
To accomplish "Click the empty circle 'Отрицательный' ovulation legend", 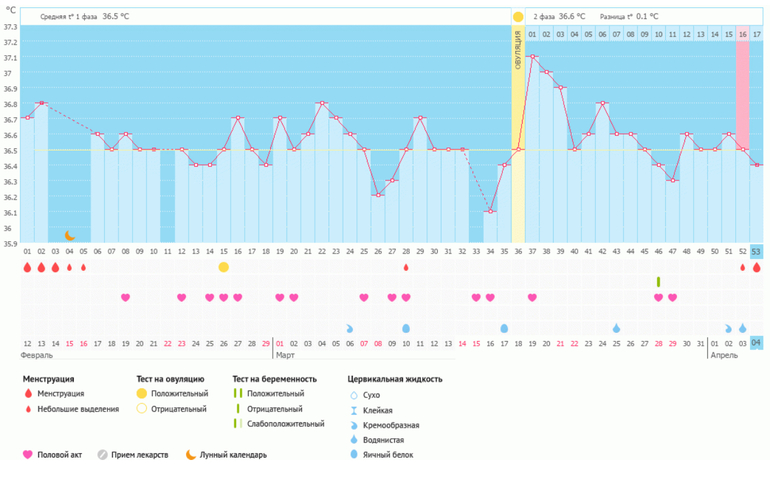I will 141,409.
